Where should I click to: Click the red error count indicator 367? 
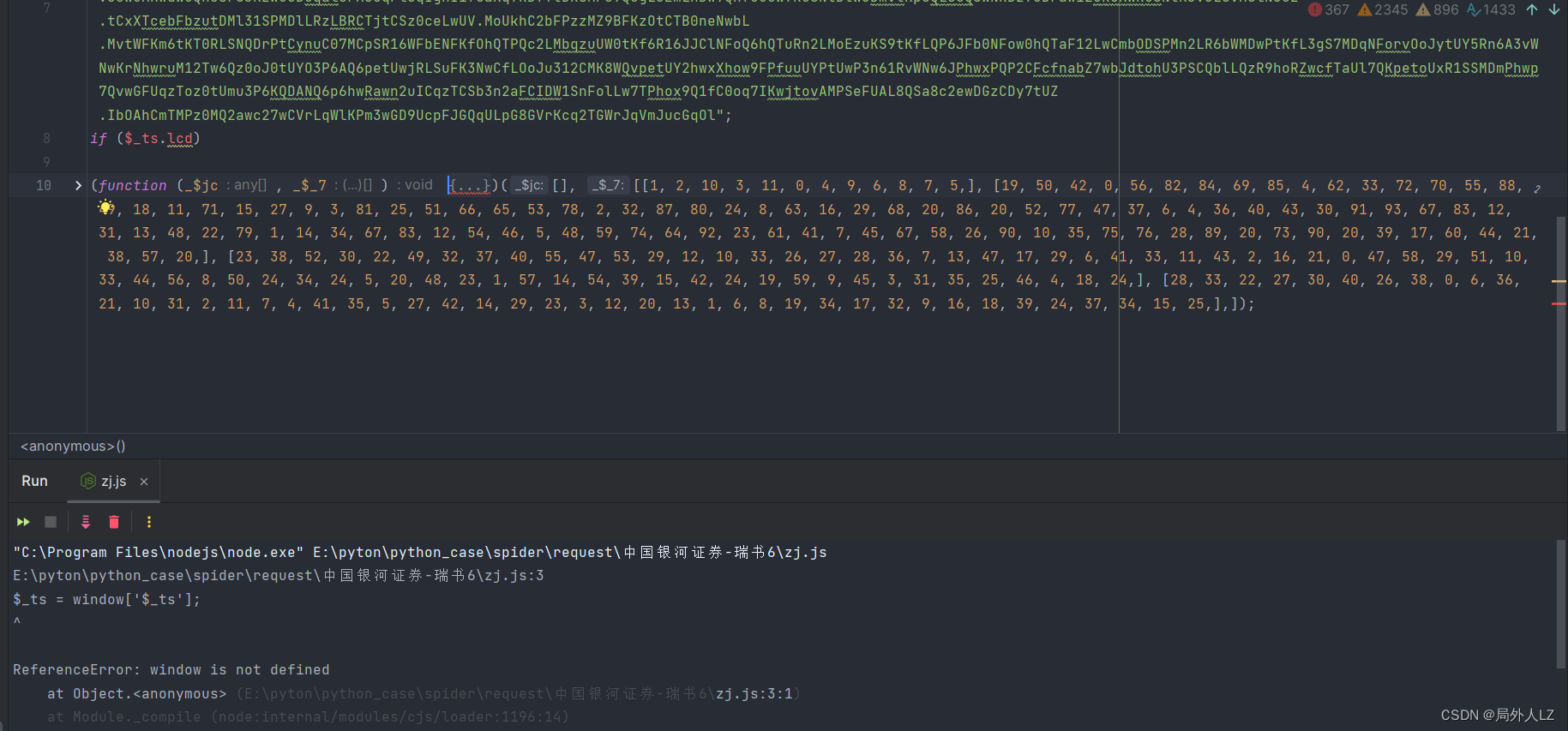coord(1328,10)
